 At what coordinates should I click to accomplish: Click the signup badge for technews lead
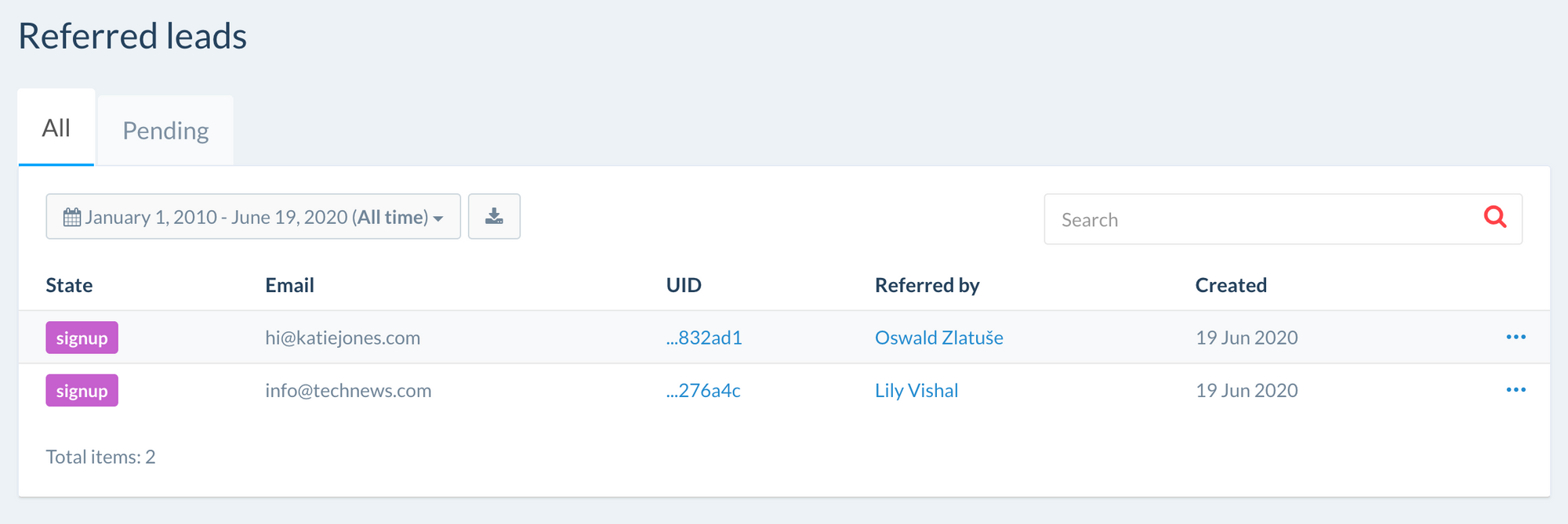click(82, 390)
